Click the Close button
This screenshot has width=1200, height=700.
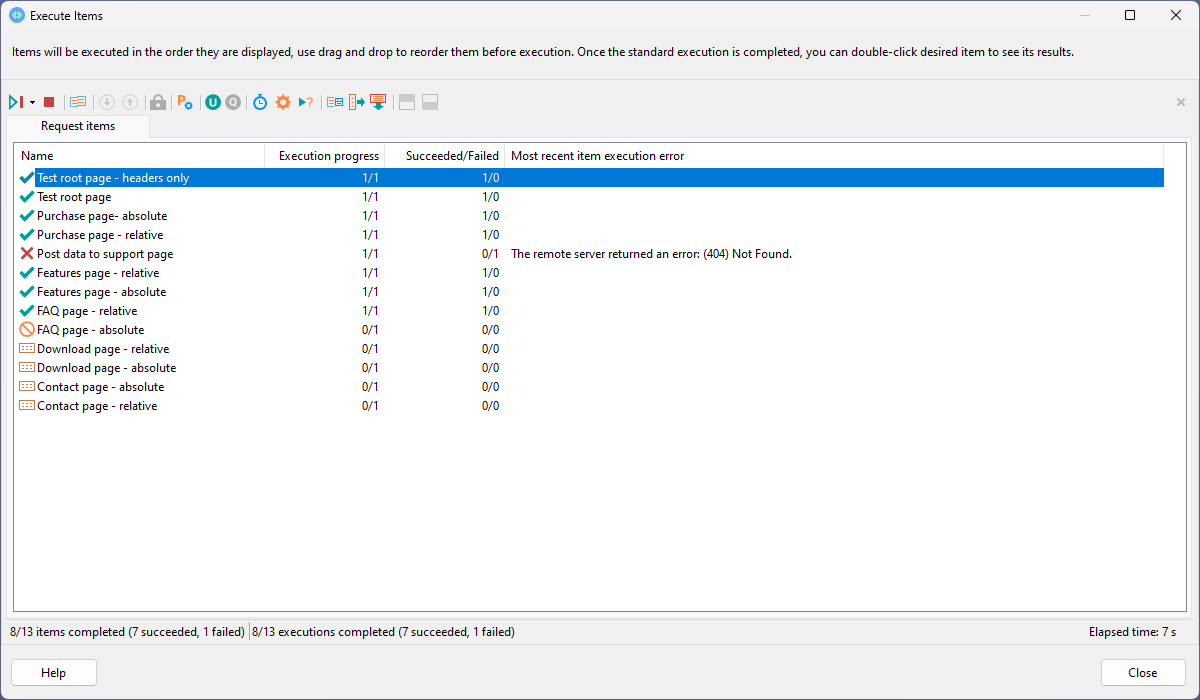tap(1143, 673)
